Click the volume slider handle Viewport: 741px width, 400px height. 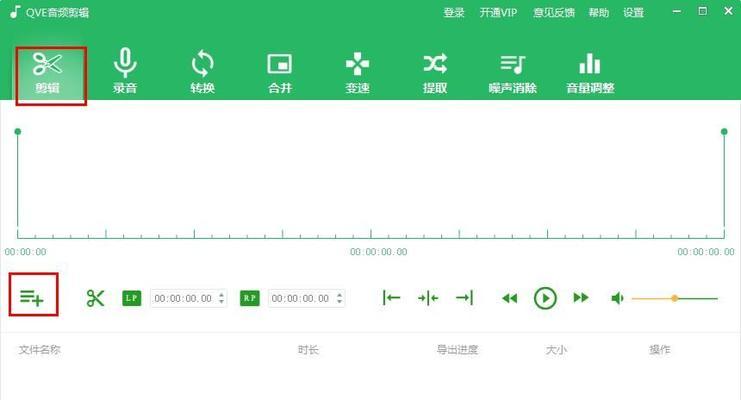pyautogui.click(x=675, y=298)
